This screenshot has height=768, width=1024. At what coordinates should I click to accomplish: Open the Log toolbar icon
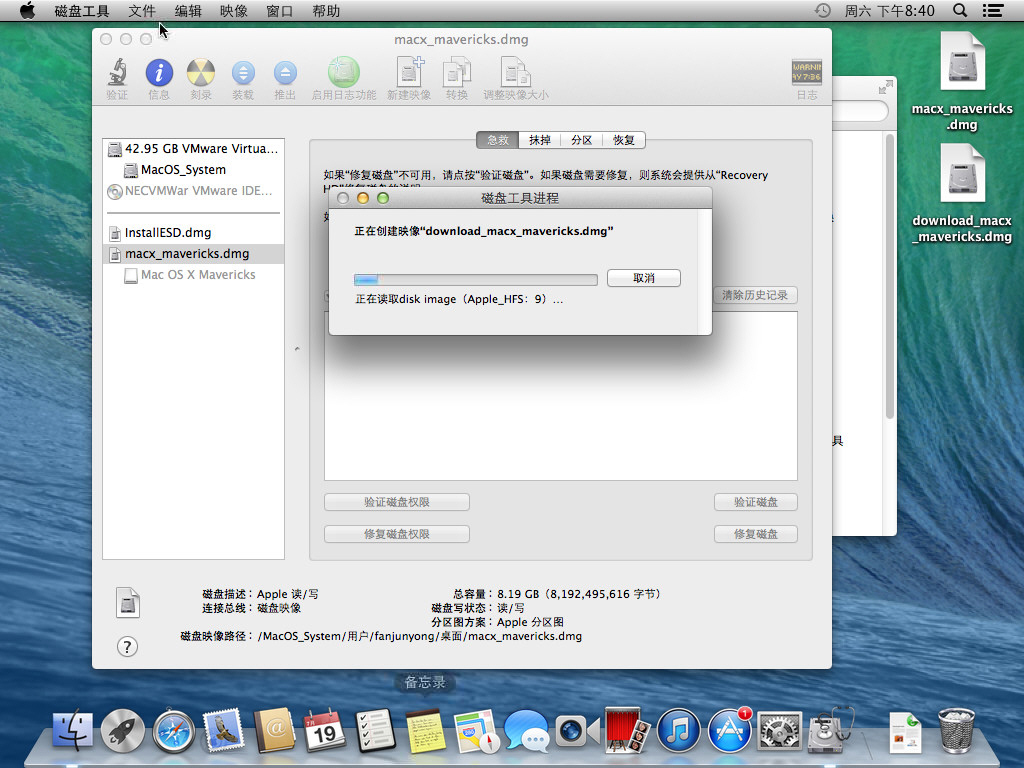[807, 72]
